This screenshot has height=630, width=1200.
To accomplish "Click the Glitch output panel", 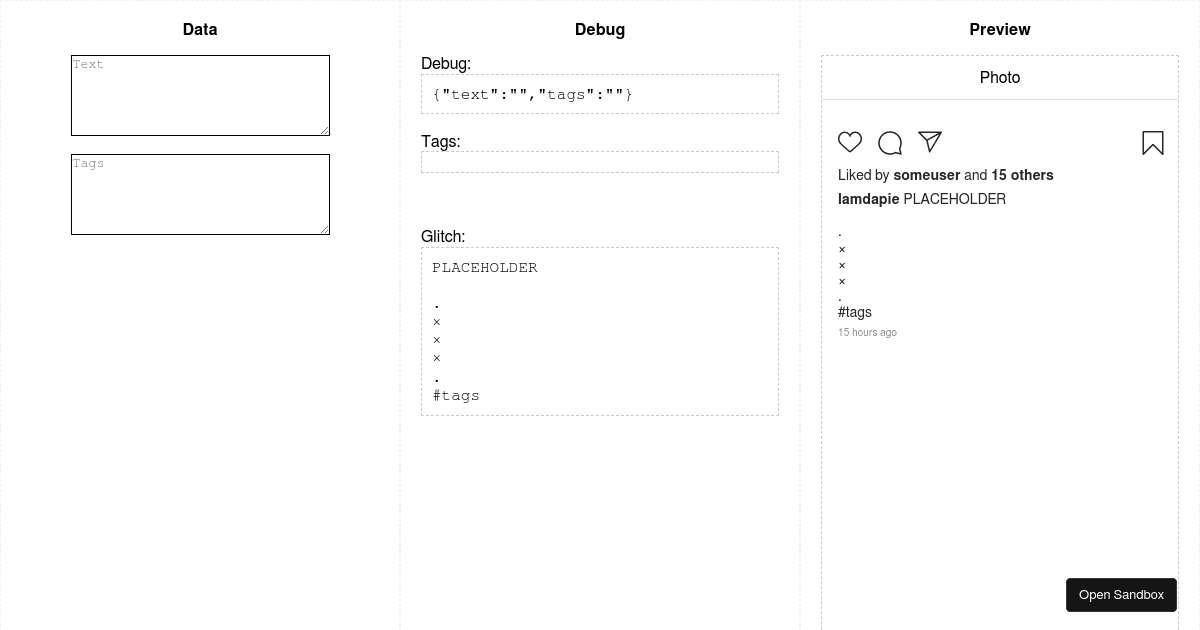I will pos(600,330).
